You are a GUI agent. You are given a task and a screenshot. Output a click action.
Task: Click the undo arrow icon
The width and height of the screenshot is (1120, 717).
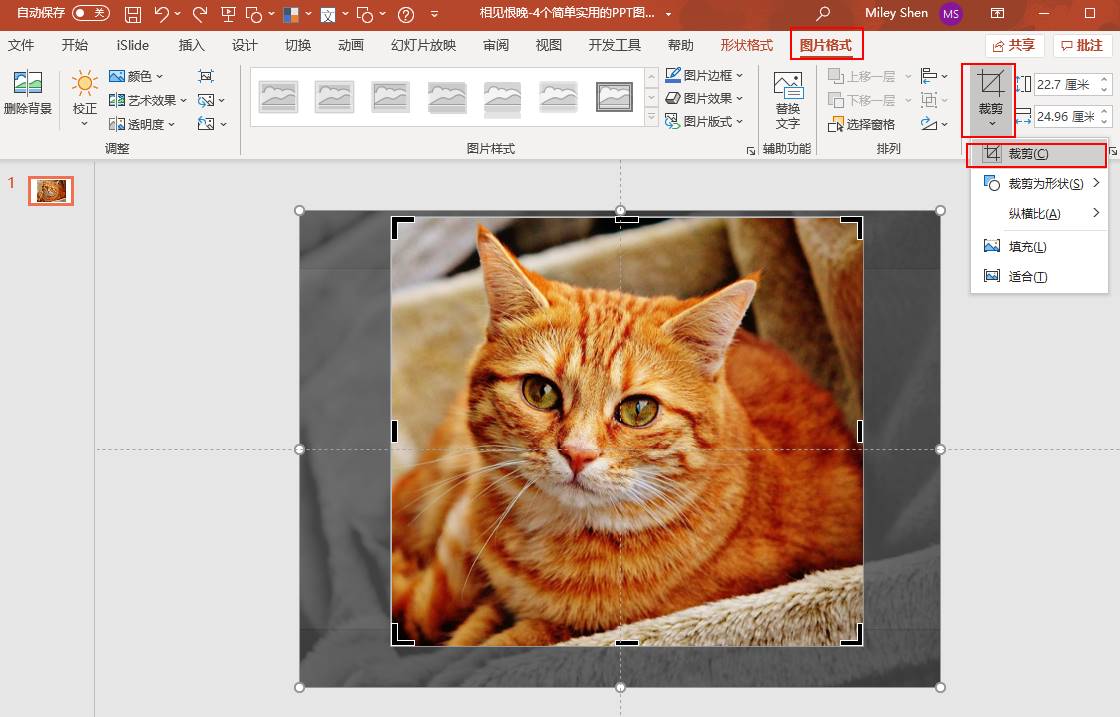(162, 14)
